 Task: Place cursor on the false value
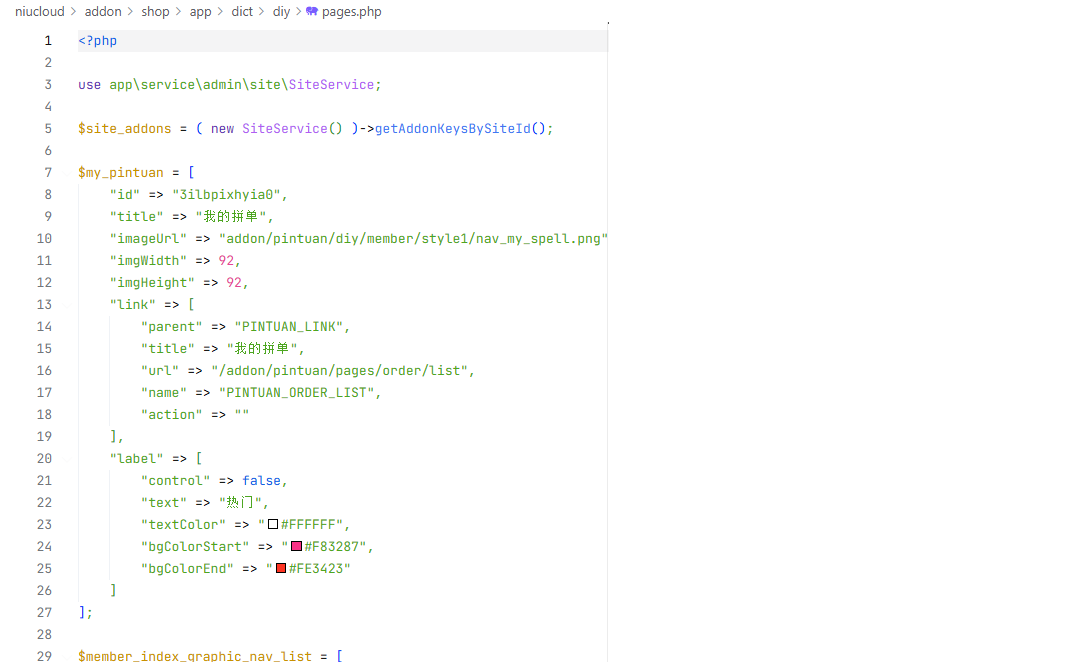pyautogui.click(x=261, y=480)
